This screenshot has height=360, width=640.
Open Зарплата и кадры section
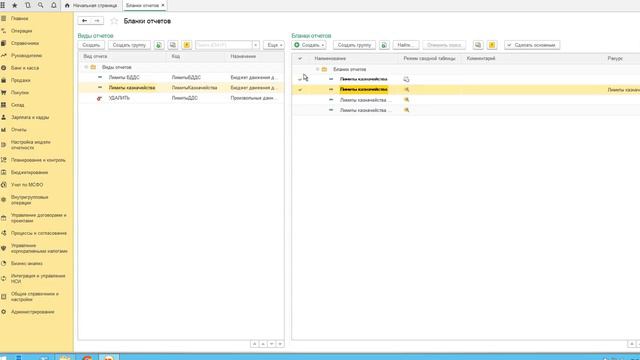click(30, 117)
